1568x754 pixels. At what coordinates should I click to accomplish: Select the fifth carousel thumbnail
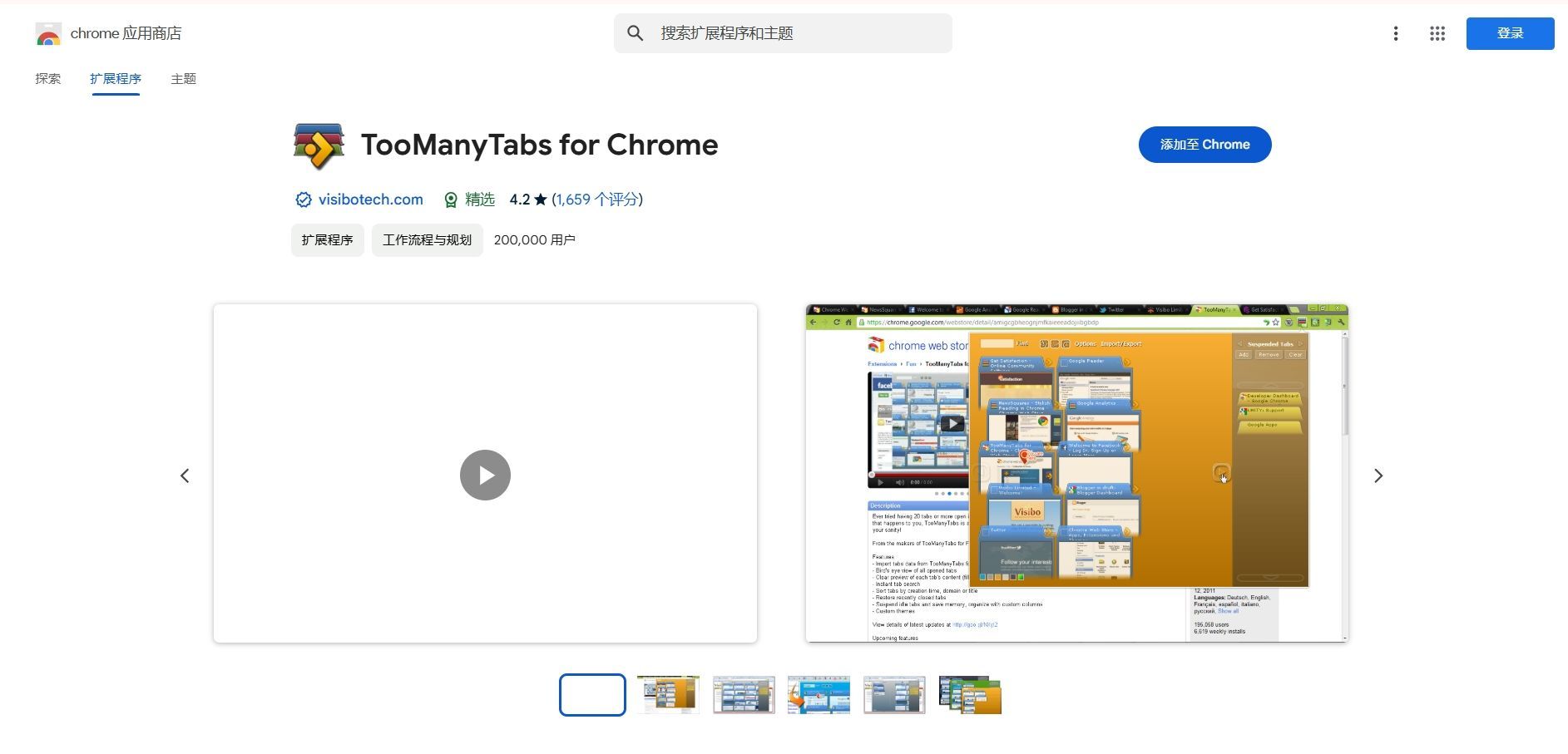[894, 695]
